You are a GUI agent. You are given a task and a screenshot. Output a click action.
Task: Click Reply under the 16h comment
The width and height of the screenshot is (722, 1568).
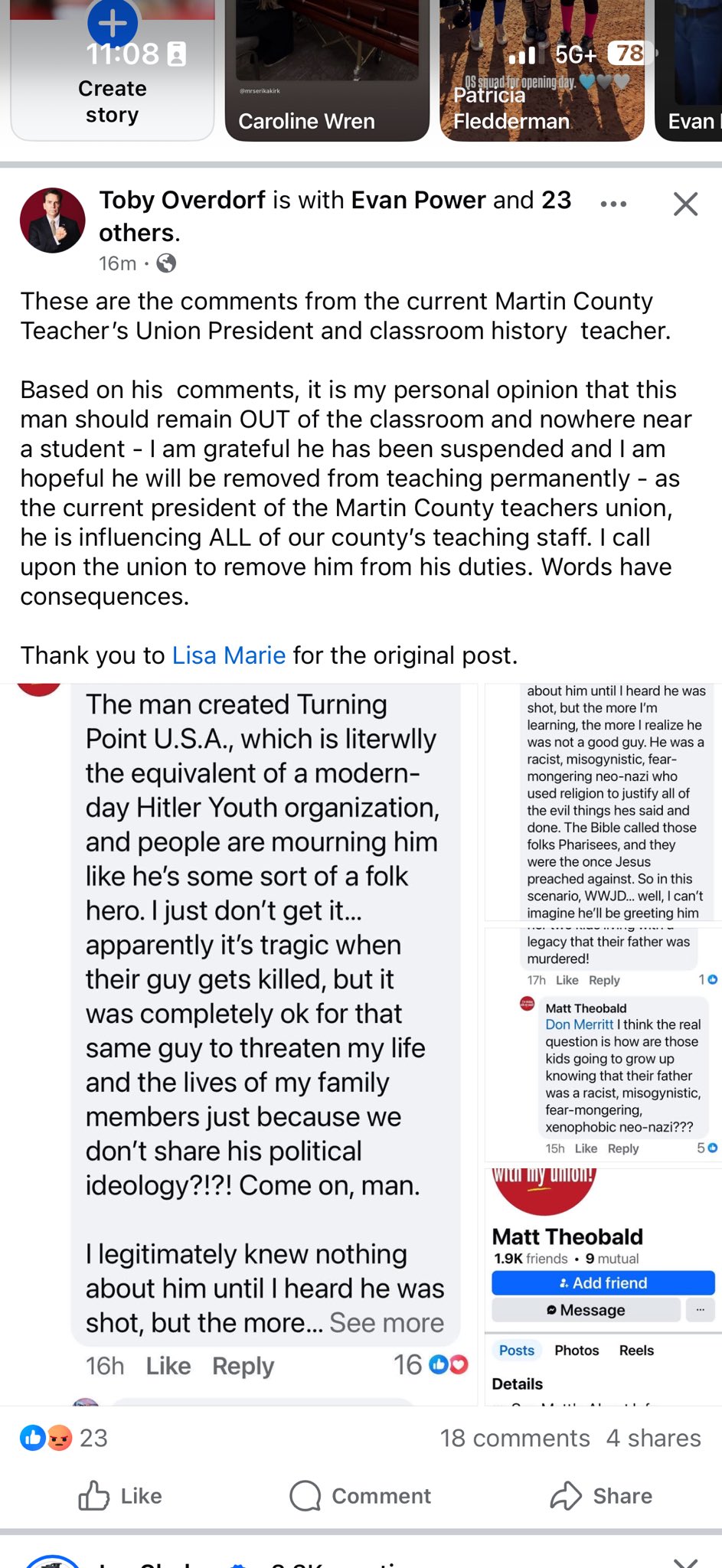click(243, 1366)
